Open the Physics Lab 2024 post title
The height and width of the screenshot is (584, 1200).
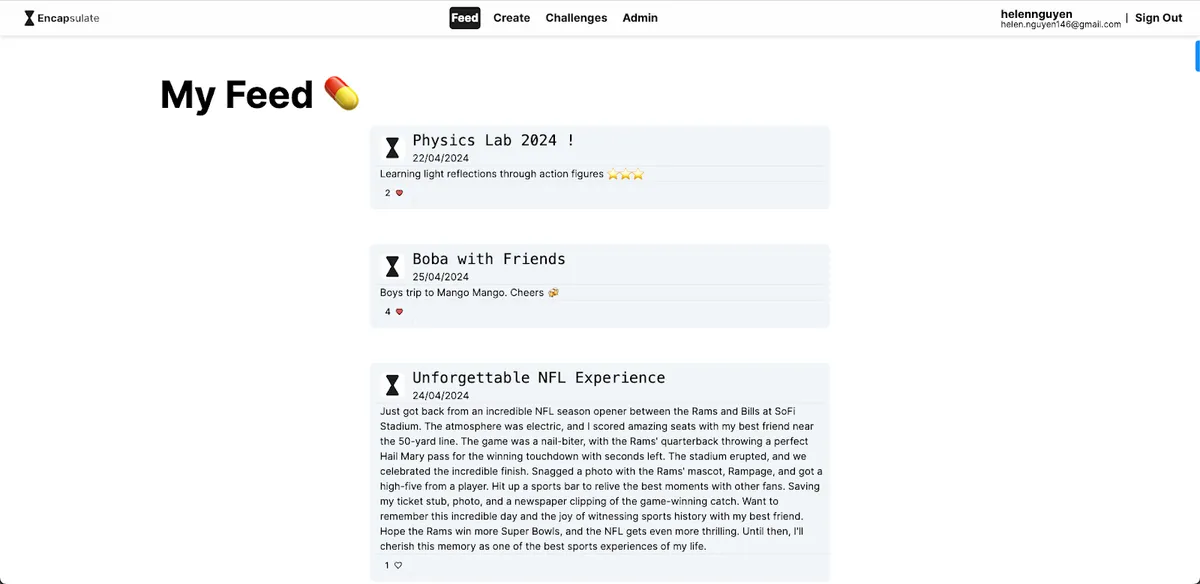coord(493,139)
